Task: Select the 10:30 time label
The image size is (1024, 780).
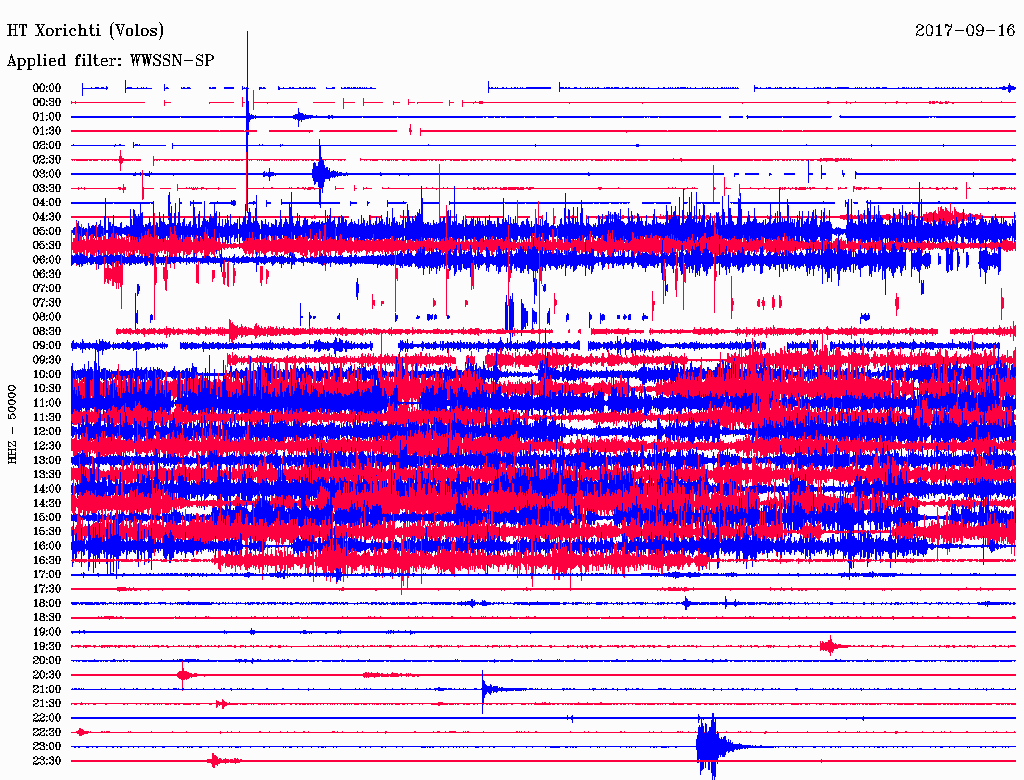Action: pos(47,389)
